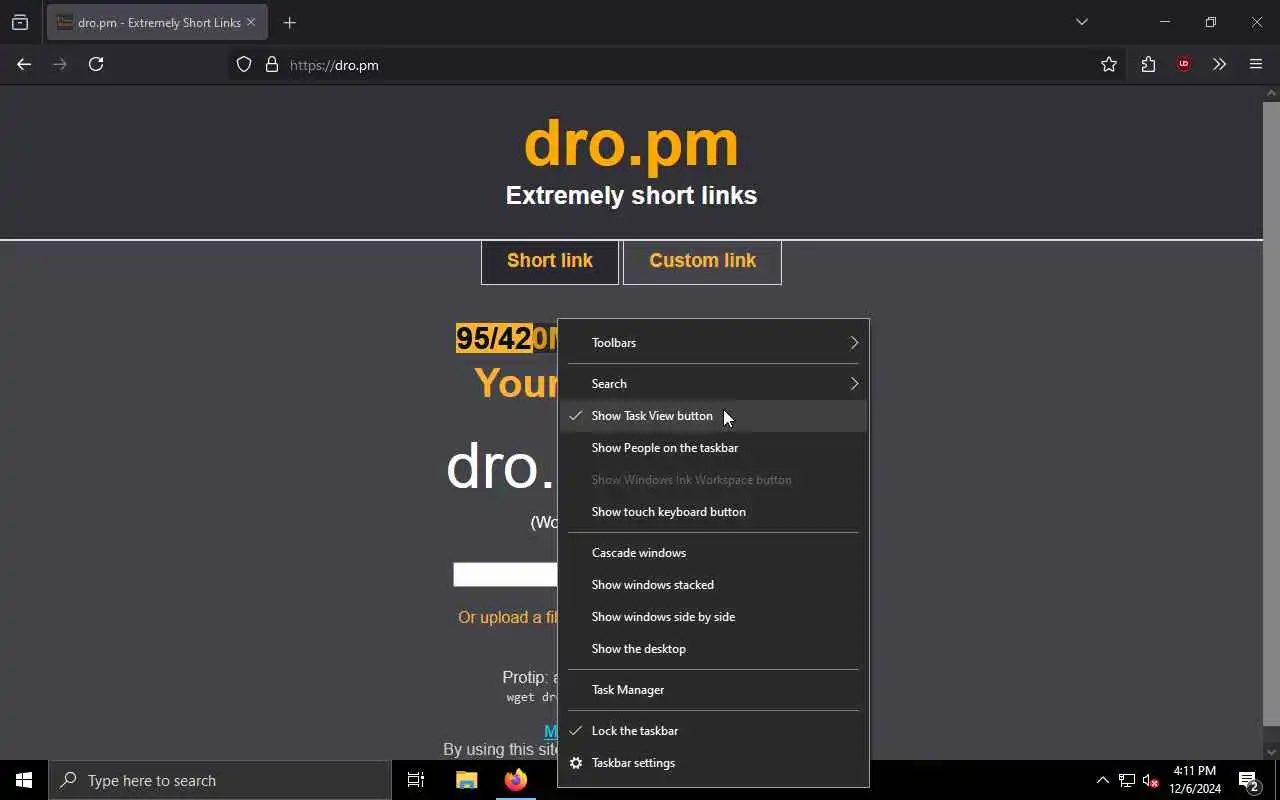Expand the Search submenu

(x=713, y=384)
